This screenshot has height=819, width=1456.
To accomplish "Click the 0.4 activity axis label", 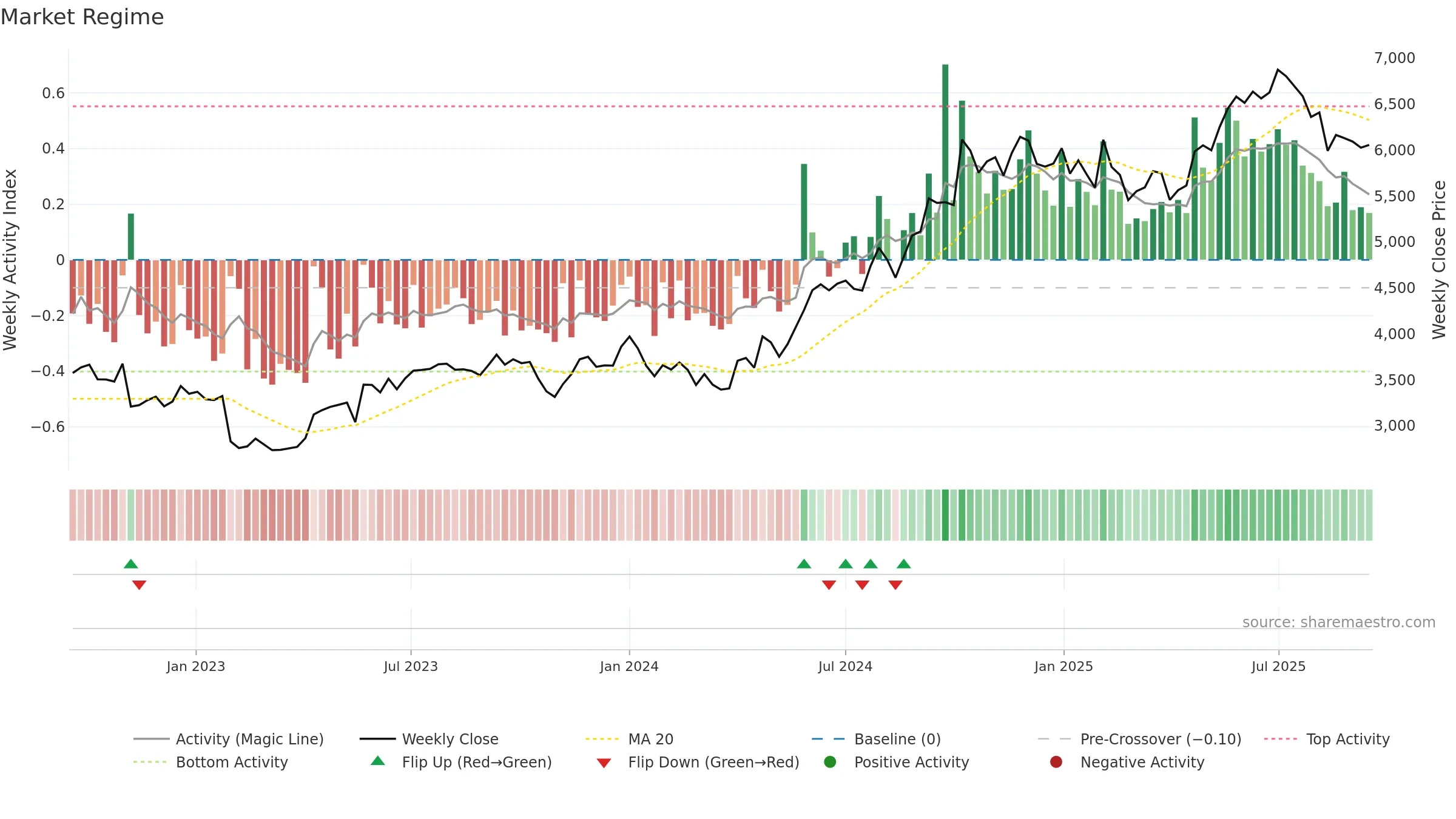I will pos(53,149).
